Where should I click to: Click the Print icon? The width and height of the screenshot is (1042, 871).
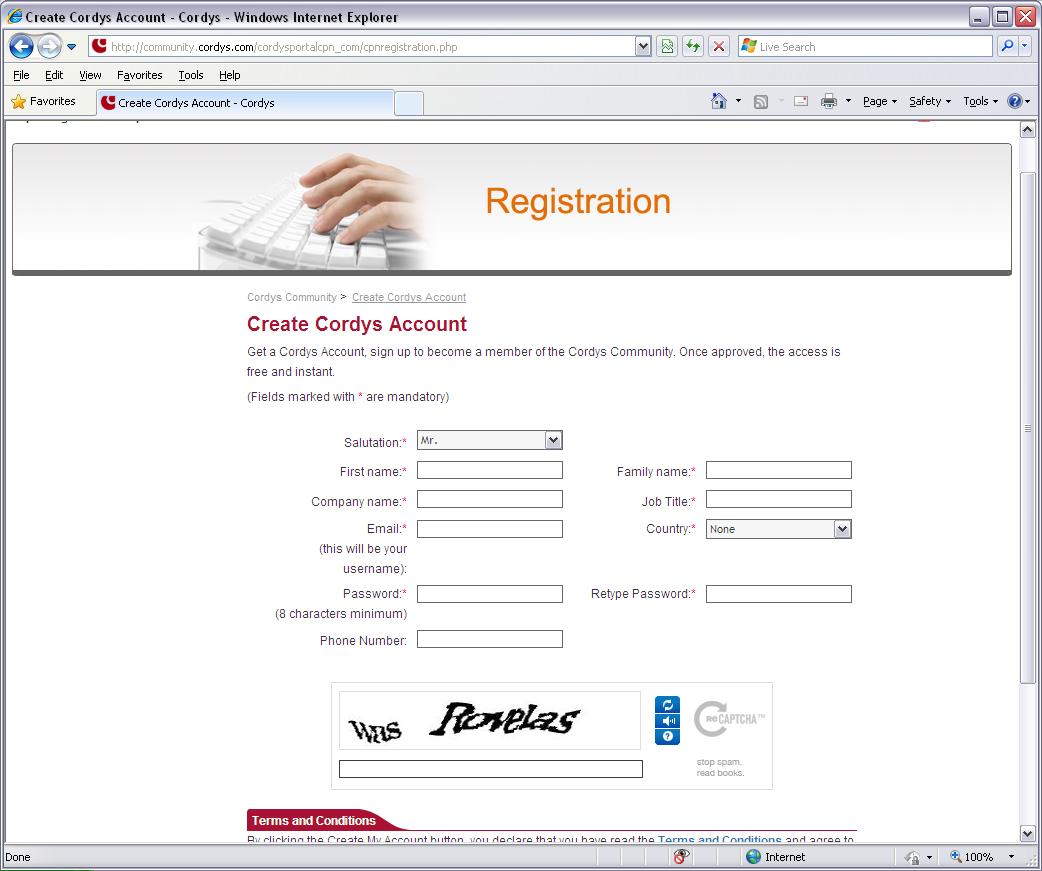[x=829, y=102]
